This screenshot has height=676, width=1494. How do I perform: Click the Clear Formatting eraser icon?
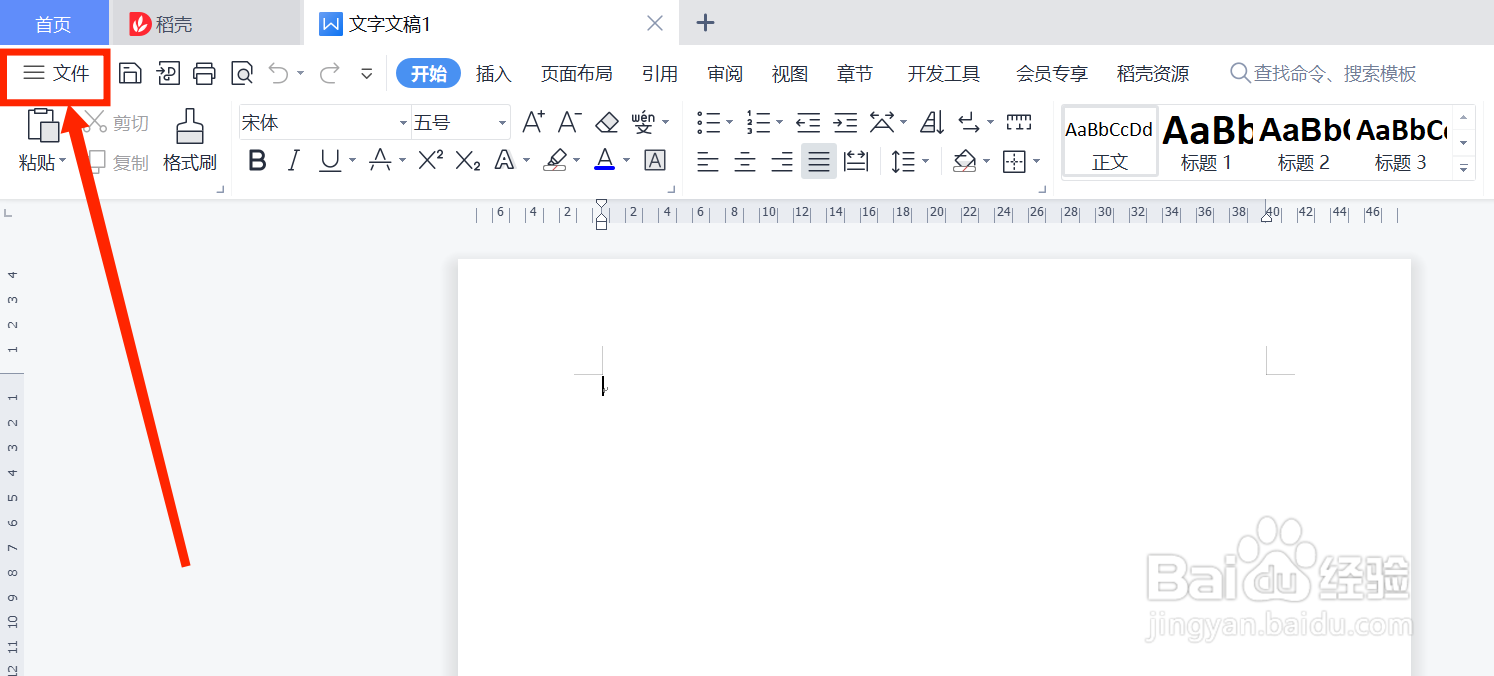point(606,120)
